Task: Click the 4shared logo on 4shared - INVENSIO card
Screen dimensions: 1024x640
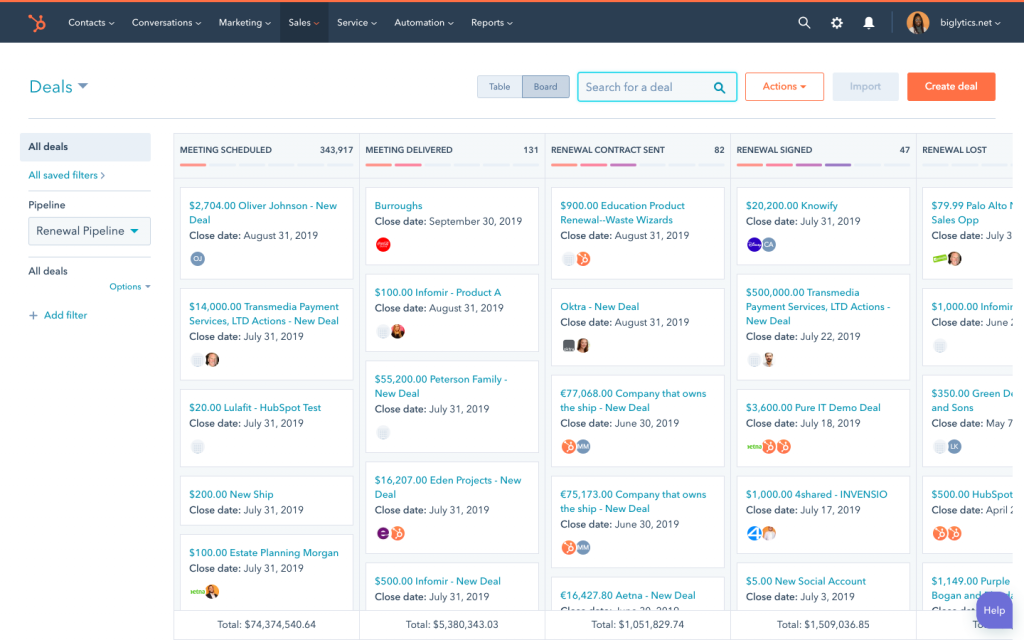Action: point(754,534)
